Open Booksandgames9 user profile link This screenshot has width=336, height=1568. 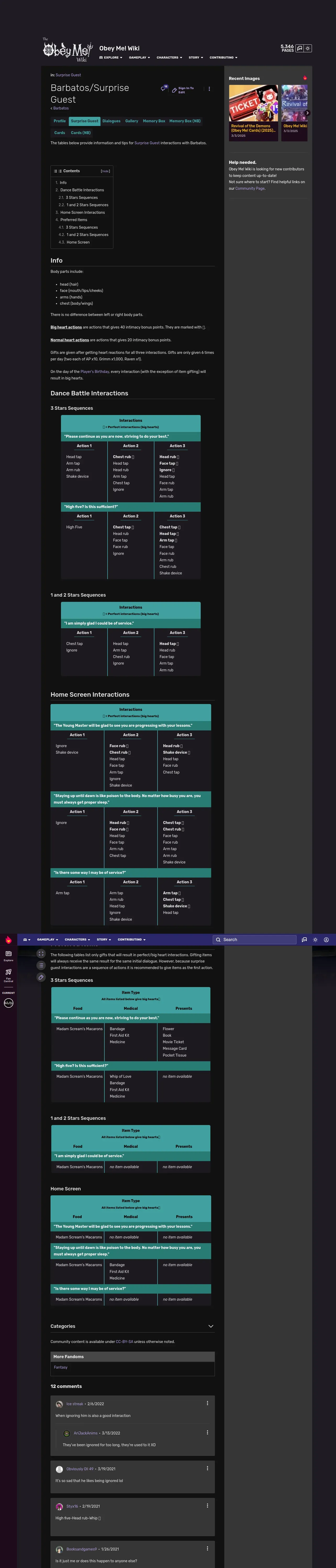click(x=82, y=1549)
